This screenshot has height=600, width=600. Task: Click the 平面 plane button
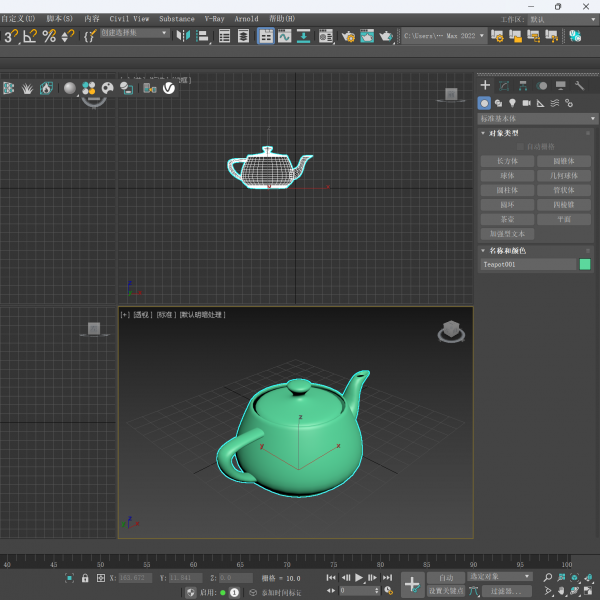tap(564, 219)
